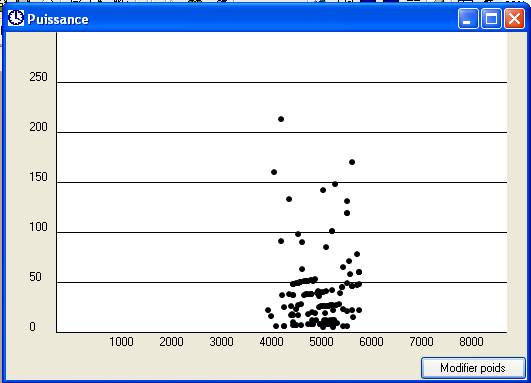Click the Modifier poids button
Screen dimensions: 531x383
[x=473, y=368]
